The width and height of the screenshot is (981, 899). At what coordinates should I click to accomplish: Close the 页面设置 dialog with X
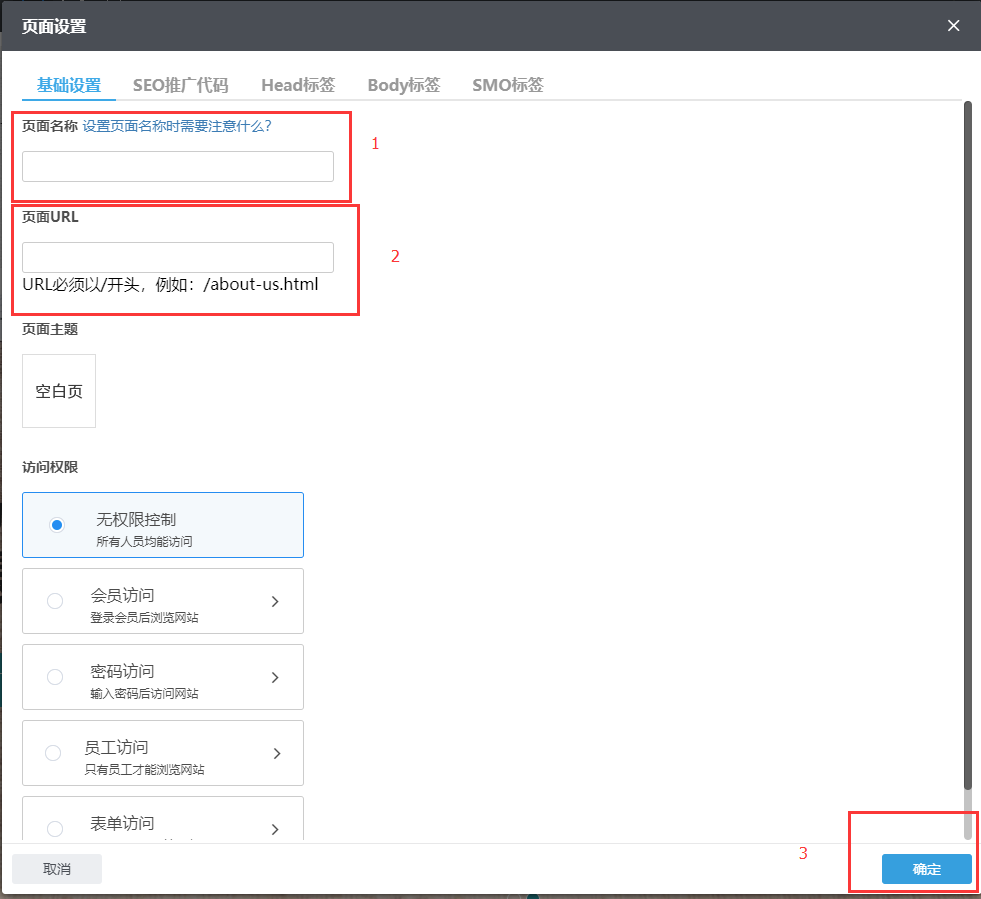[x=953, y=26]
